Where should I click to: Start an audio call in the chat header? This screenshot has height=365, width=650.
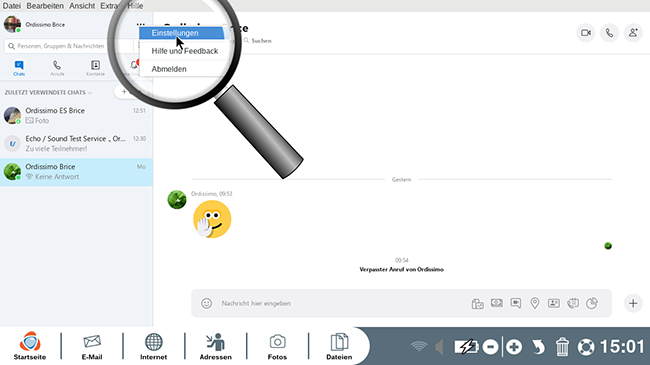point(609,33)
